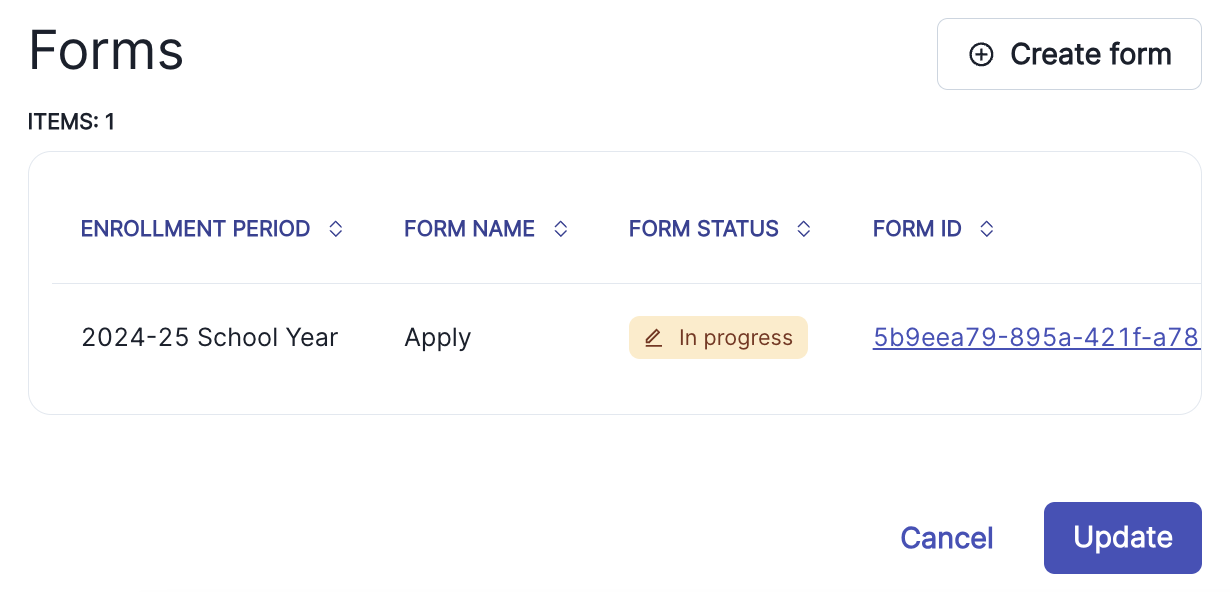The image size is (1230, 592).
Task: Sort by the ENROLLMENT PERIOD column header
Action: click(x=196, y=229)
